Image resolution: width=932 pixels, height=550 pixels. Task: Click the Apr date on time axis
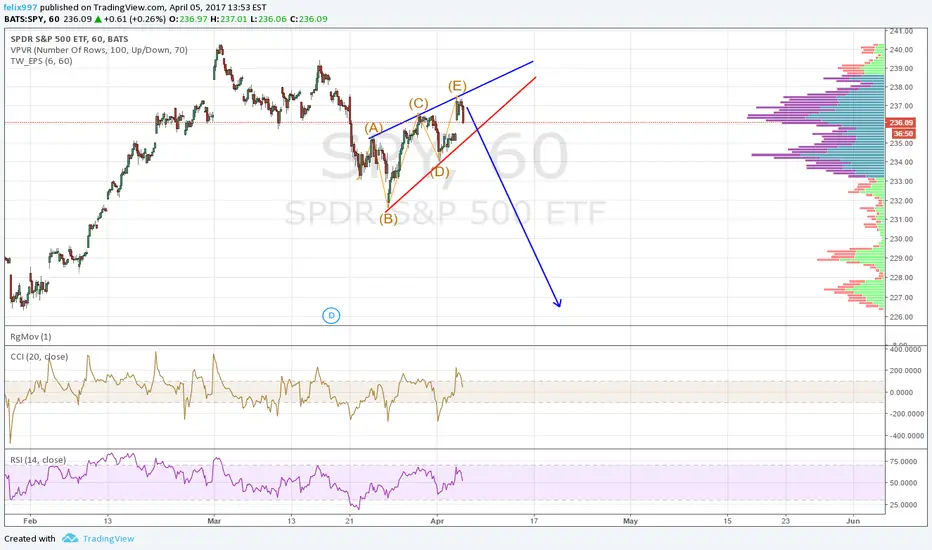tap(437, 521)
